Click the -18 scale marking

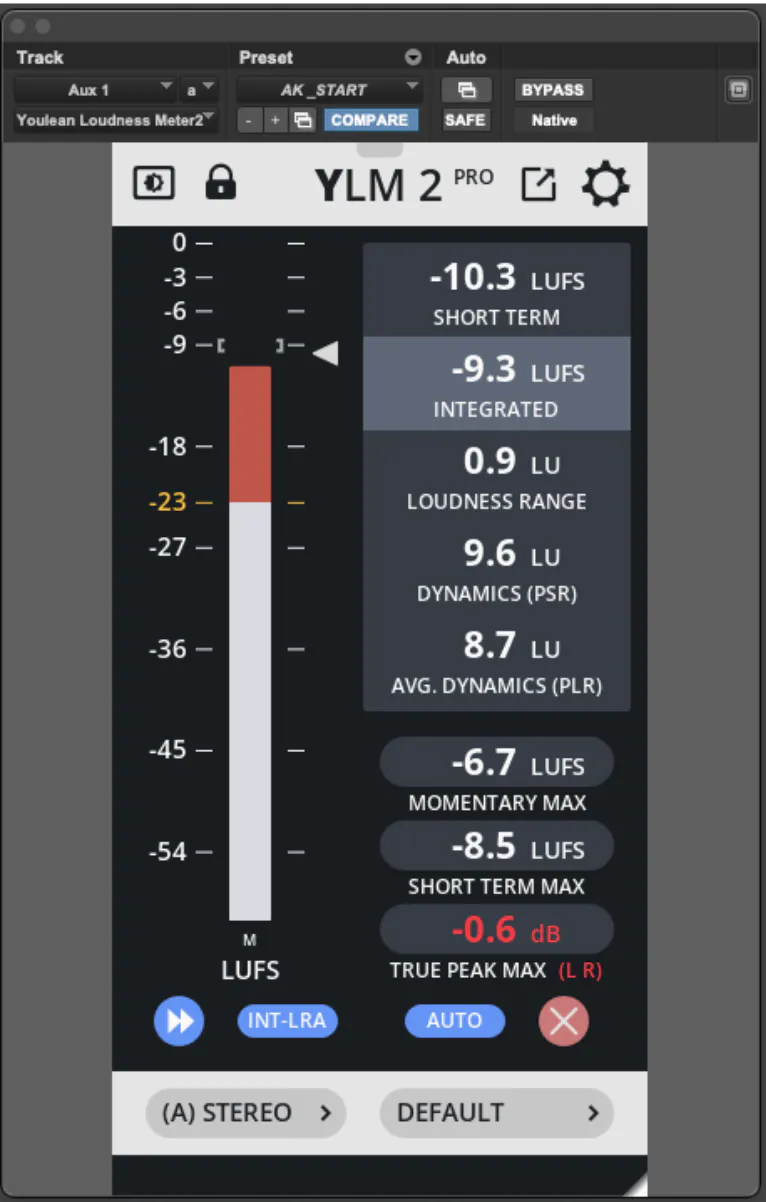[x=167, y=446]
